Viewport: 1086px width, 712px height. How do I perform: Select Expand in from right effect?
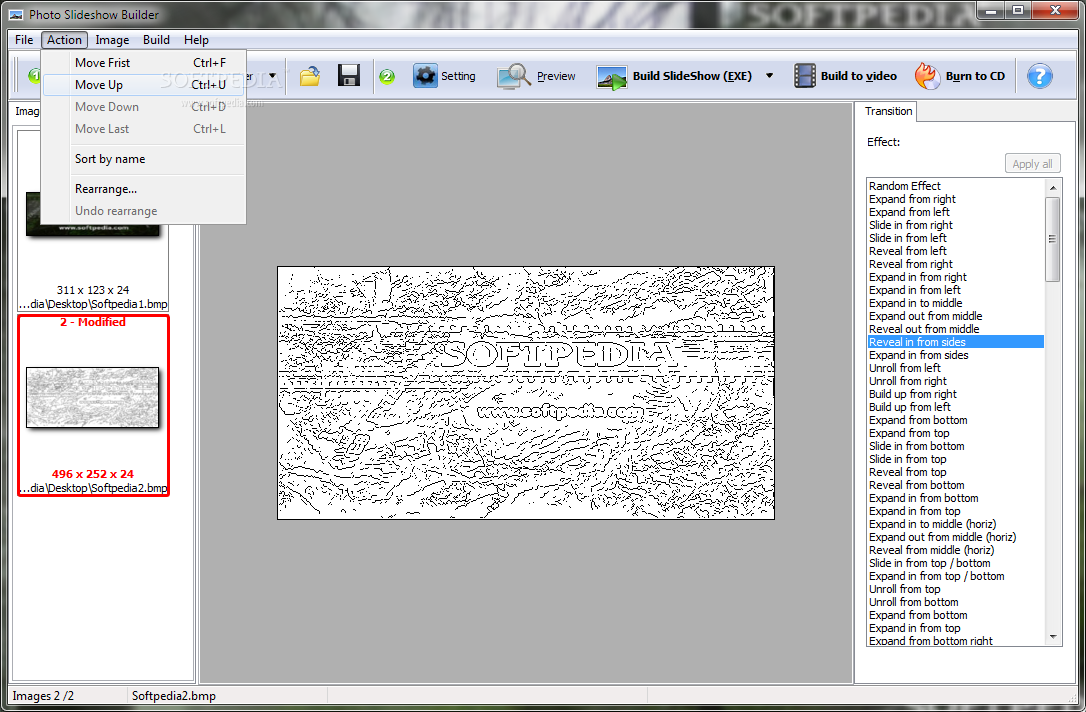955,277
